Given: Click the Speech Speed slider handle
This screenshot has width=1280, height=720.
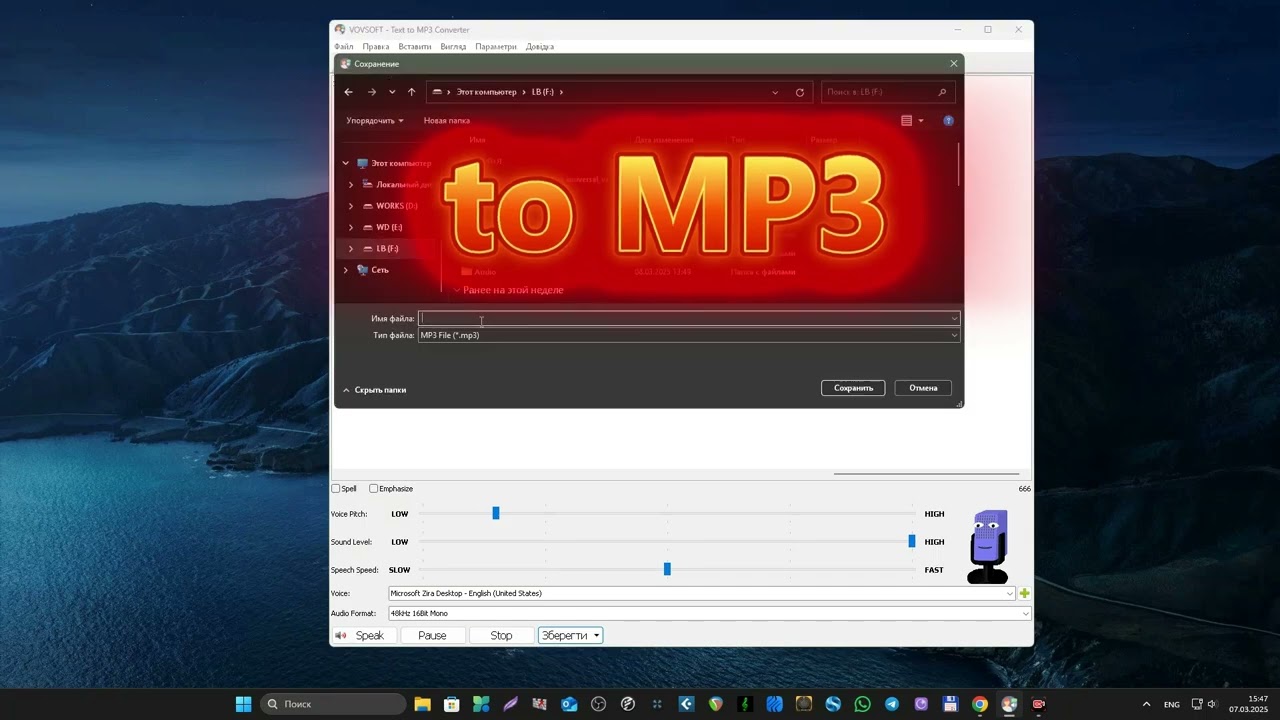Looking at the screenshot, I should tap(667, 569).
